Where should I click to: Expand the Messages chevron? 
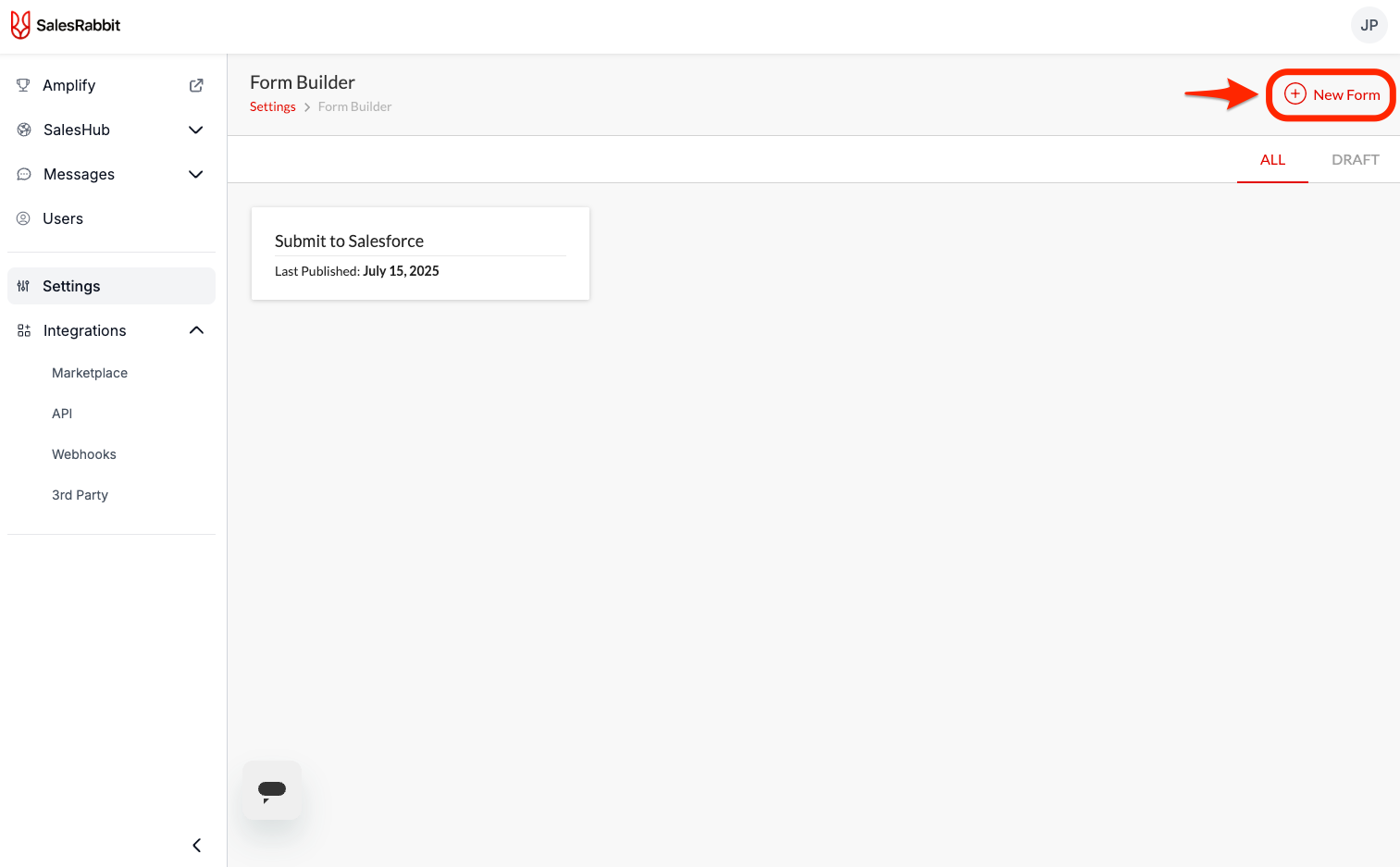(196, 174)
